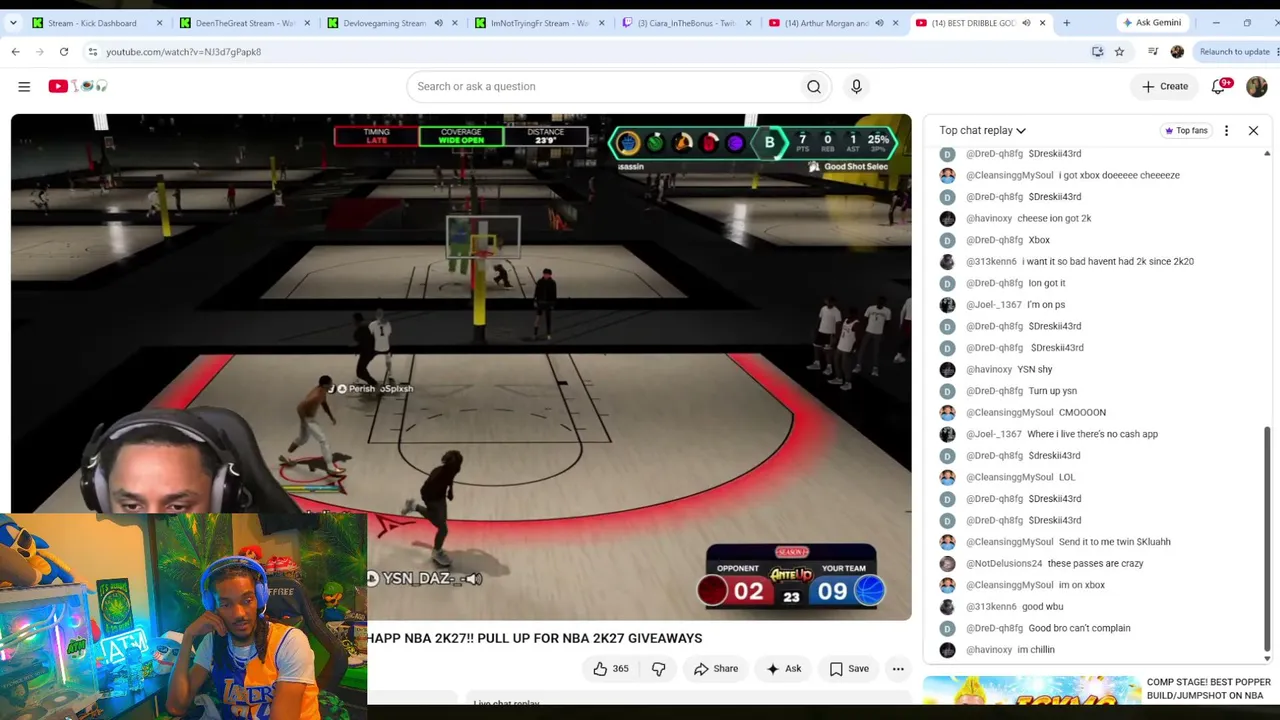Toggle the Top fans chat filter

1185,130
